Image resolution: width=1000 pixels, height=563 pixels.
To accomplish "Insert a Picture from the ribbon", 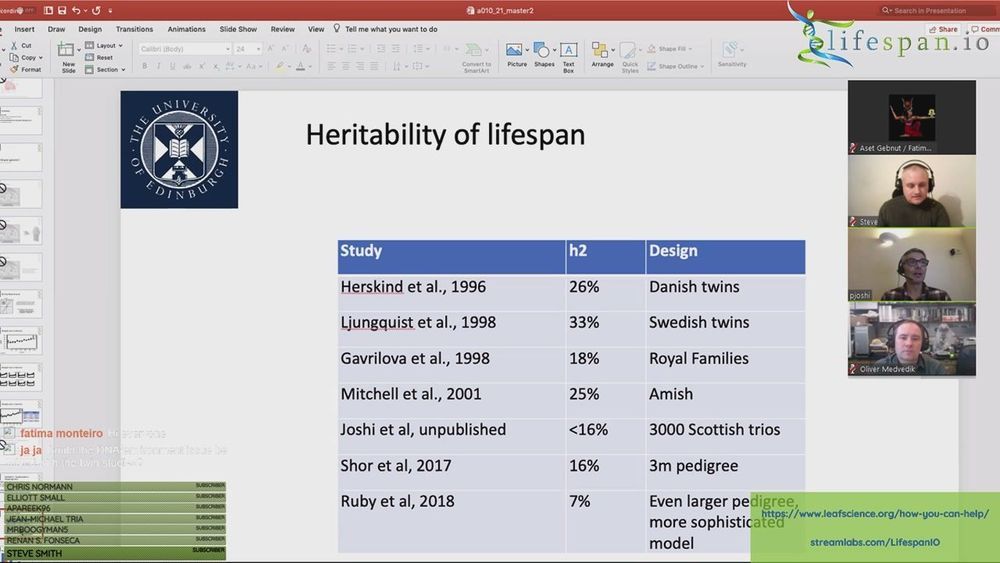I will coord(516,54).
